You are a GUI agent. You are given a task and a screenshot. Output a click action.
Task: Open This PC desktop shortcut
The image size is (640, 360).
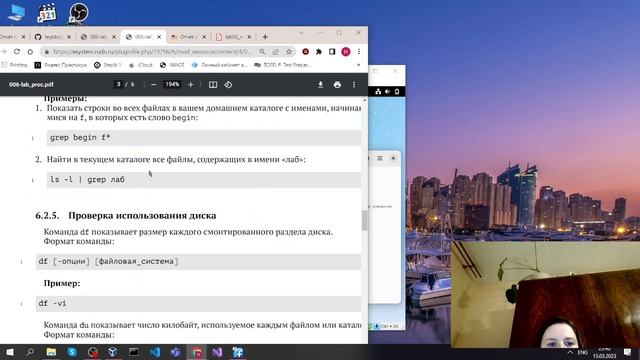16,12
